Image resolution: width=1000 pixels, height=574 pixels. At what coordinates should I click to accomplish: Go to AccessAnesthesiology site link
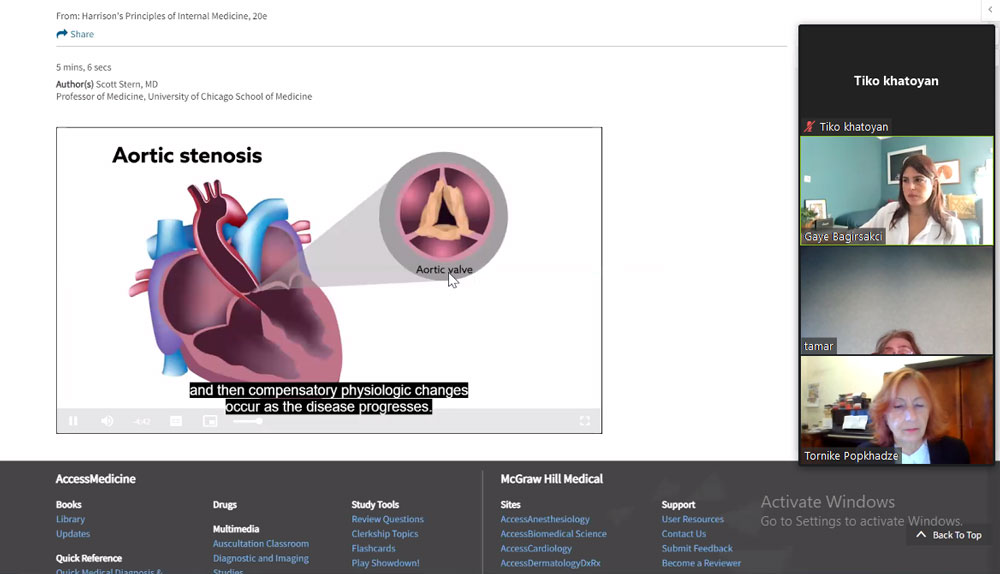coord(544,519)
